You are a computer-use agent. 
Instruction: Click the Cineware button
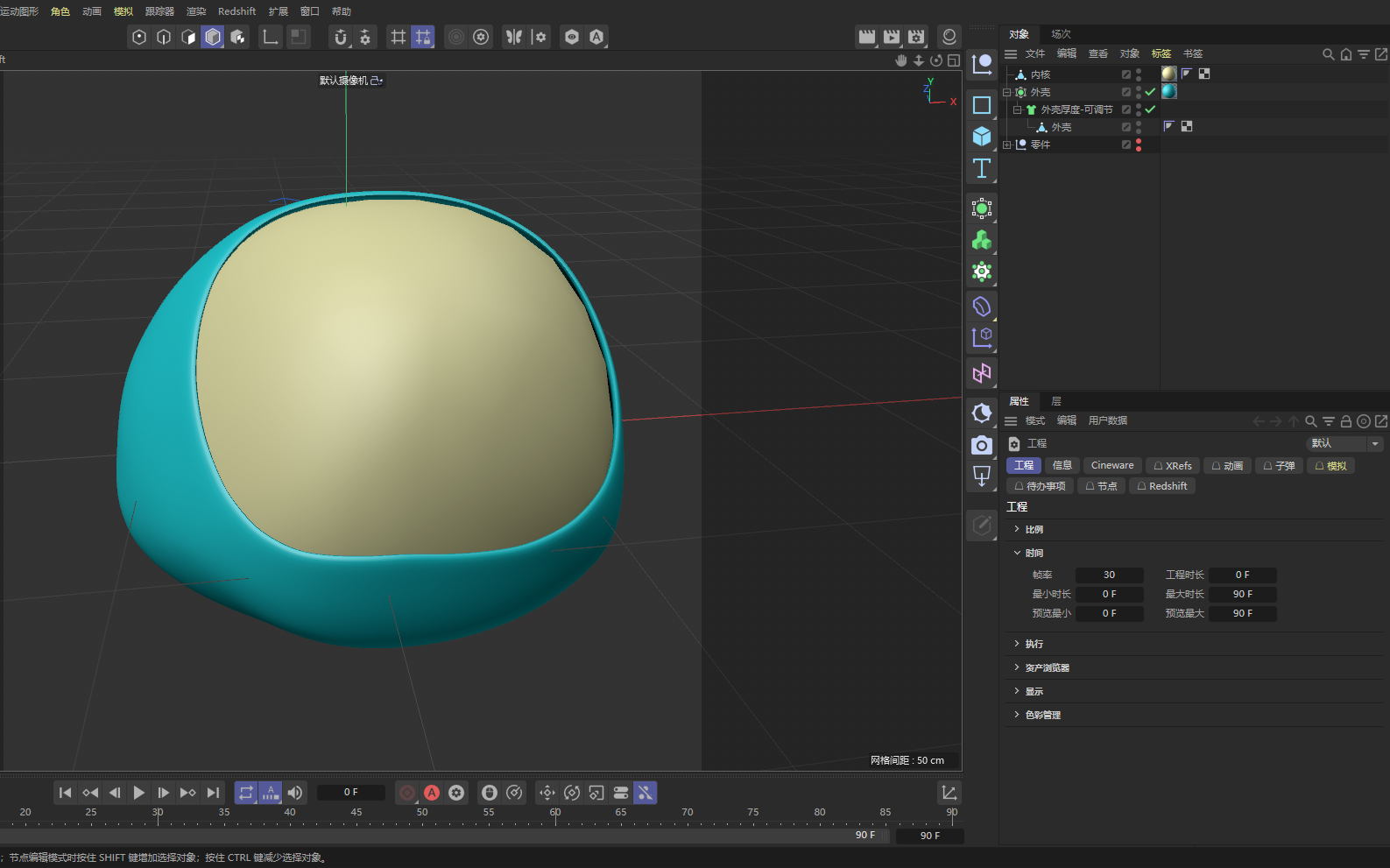(1112, 465)
